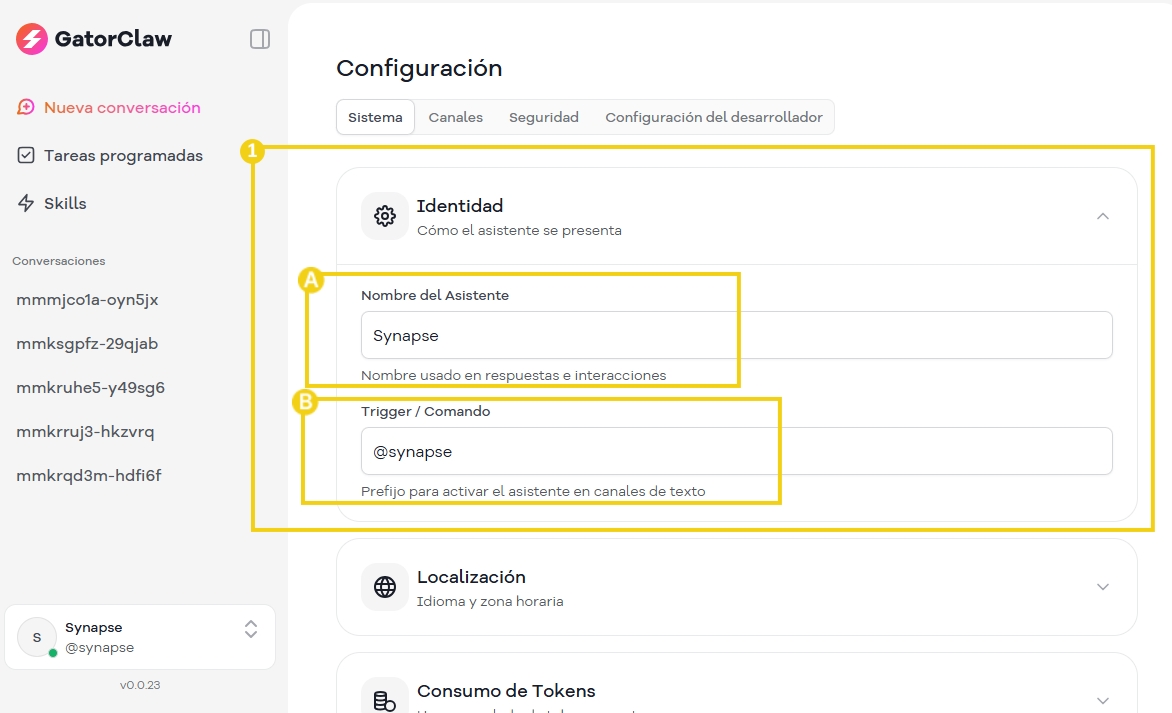Image resolution: width=1172 pixels, height=713 pixels.
Task: Click the Tareas programadas checklist icon
Action: (x=25, y=155)
